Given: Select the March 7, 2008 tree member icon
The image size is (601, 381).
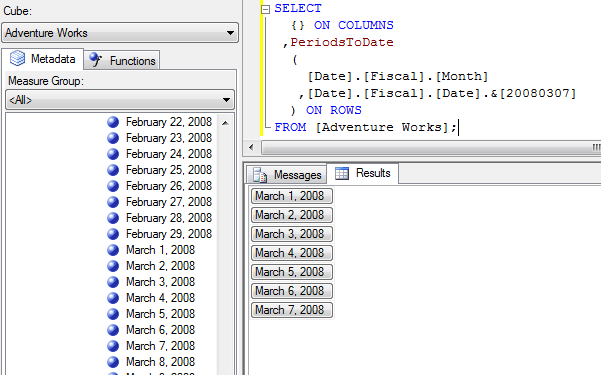Looking at the screenshot, I should 113,346.
